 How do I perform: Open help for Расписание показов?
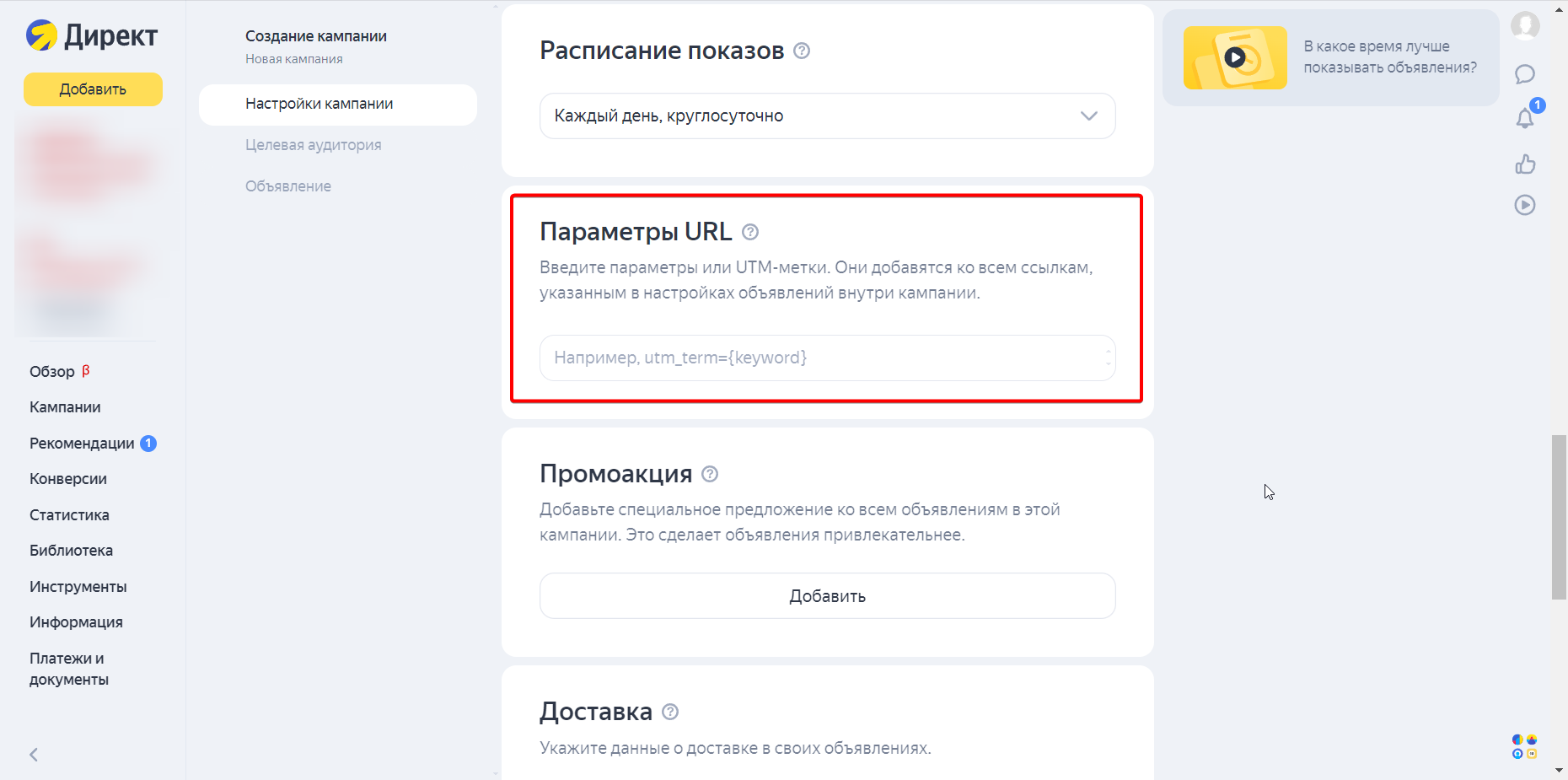click(801, 51)
